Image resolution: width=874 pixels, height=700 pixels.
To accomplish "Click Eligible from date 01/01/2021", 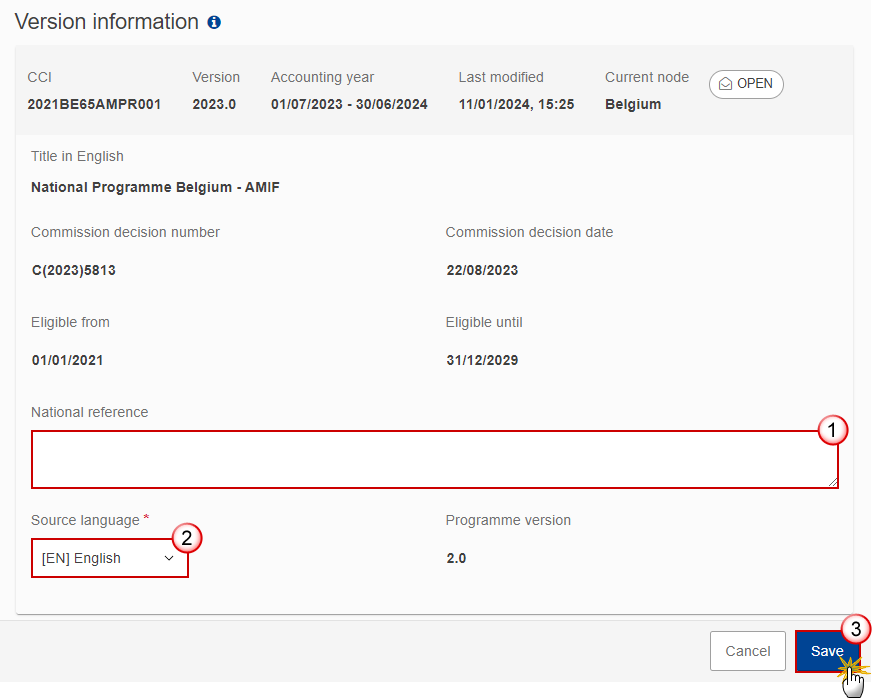I will [x=67, y=360].
